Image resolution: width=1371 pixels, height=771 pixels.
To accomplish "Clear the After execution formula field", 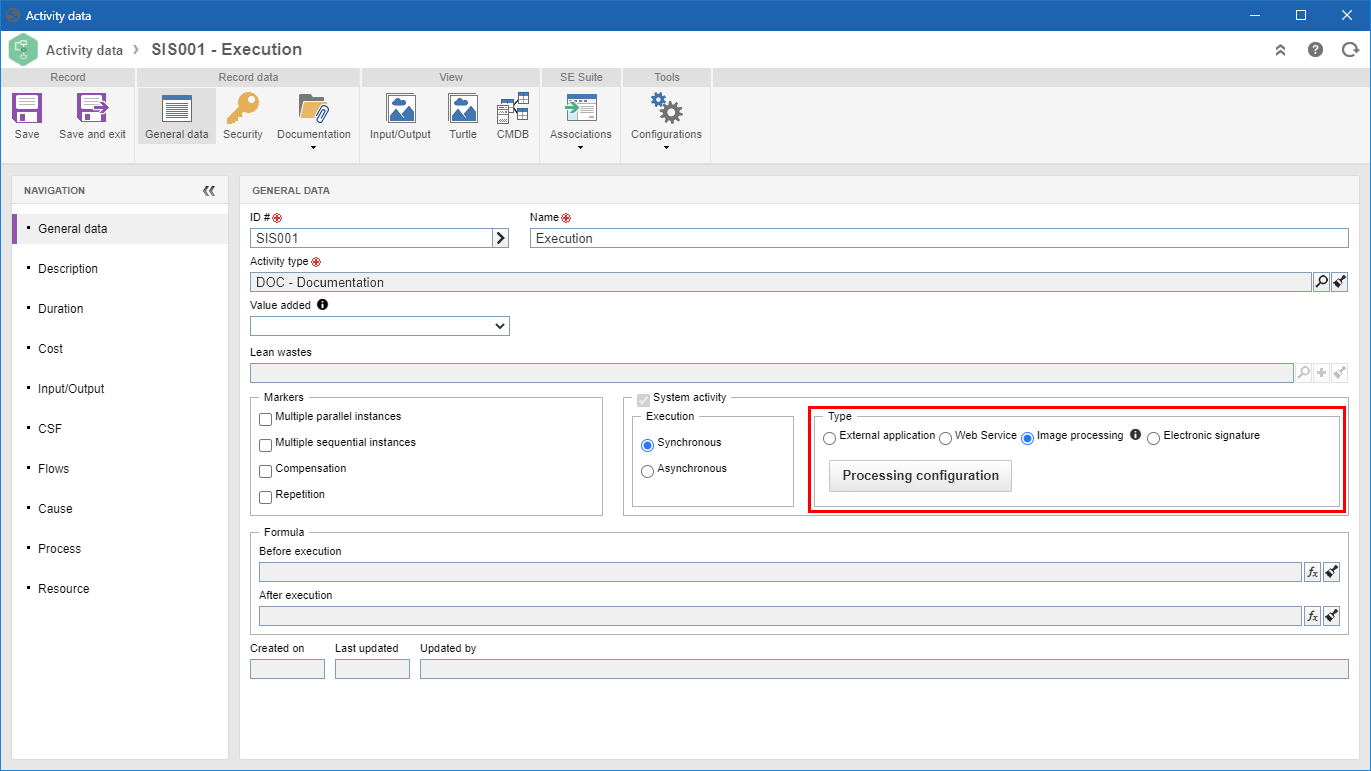I will tap(1331, 616).
